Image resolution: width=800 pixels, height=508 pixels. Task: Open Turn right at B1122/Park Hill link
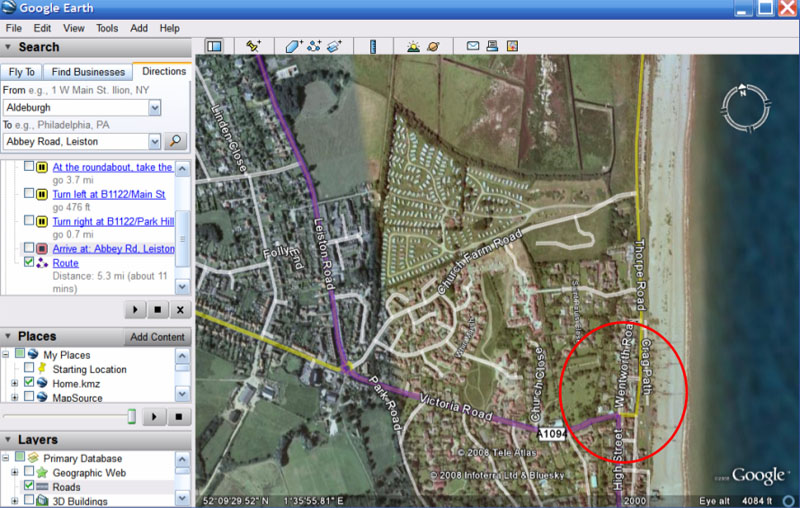(x=113, y=221)
